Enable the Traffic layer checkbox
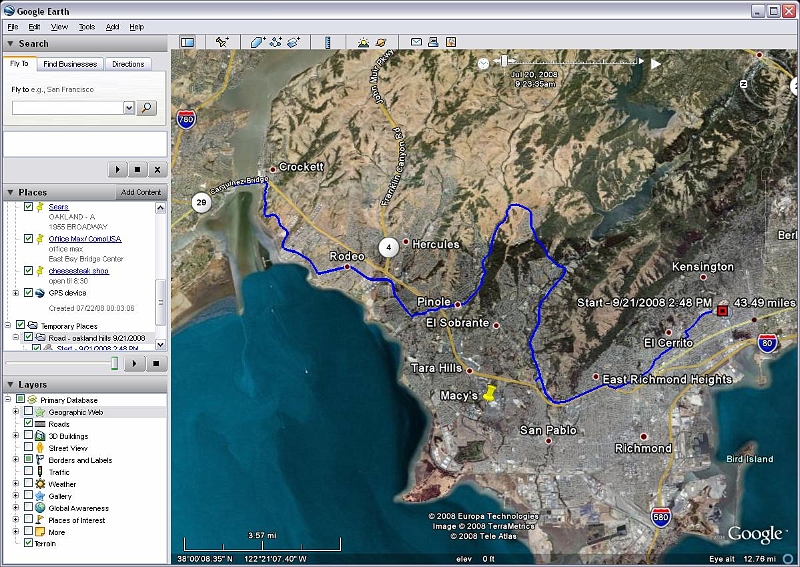This screenshot has width=800, height=567. click(x=29, y=471)
